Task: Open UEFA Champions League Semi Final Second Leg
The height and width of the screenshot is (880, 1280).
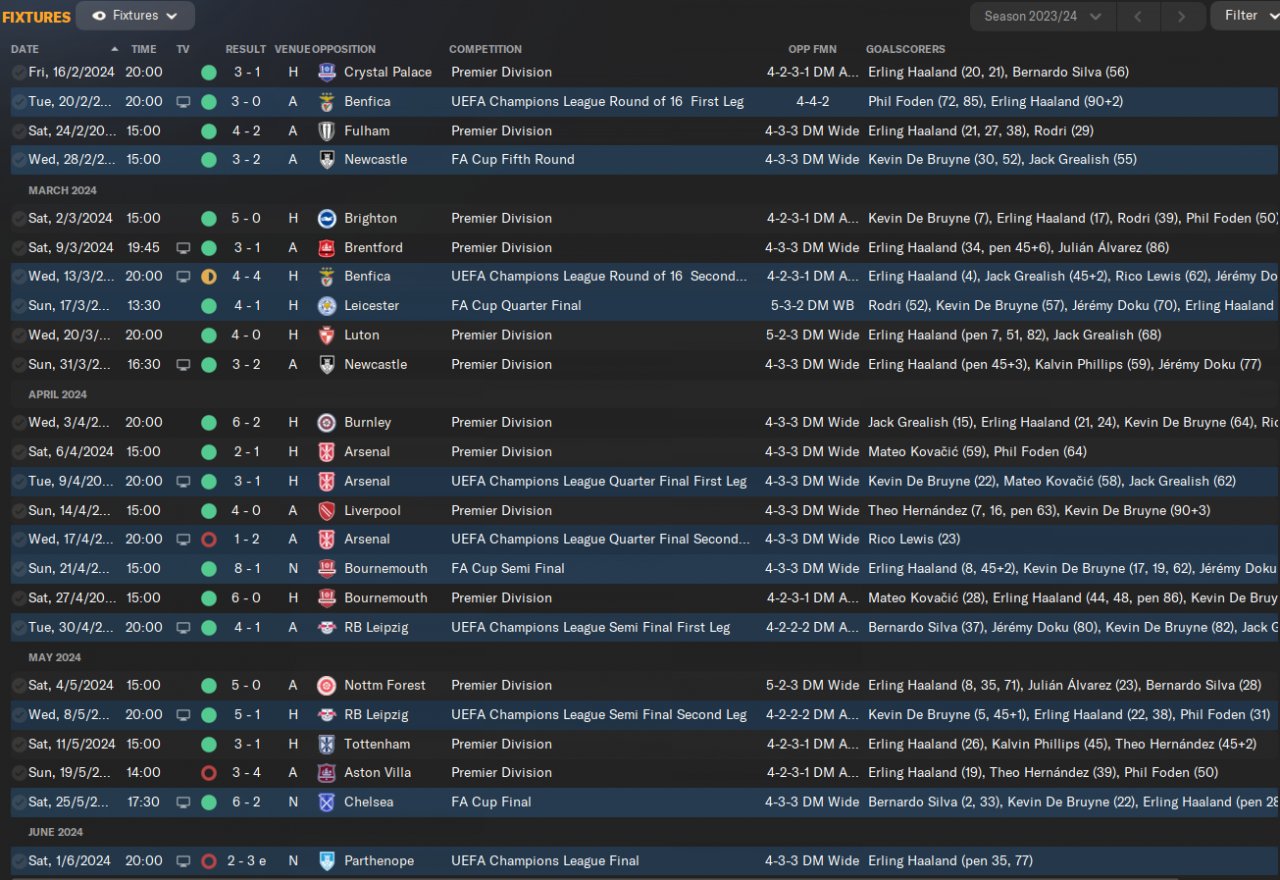Action: pos(599,715)
